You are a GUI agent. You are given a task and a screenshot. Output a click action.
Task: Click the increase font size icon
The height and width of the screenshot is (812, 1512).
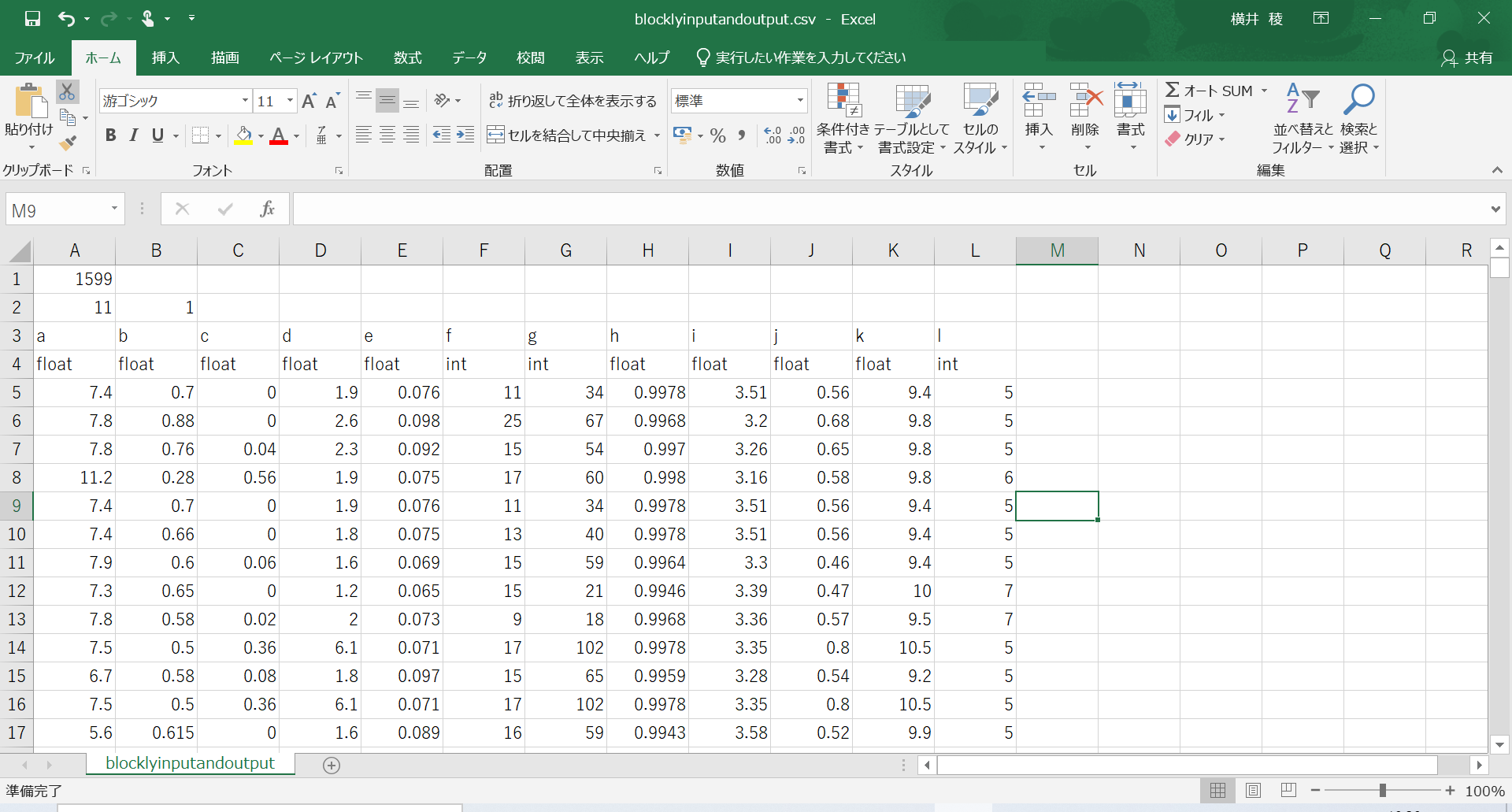[x=309, y=101]
